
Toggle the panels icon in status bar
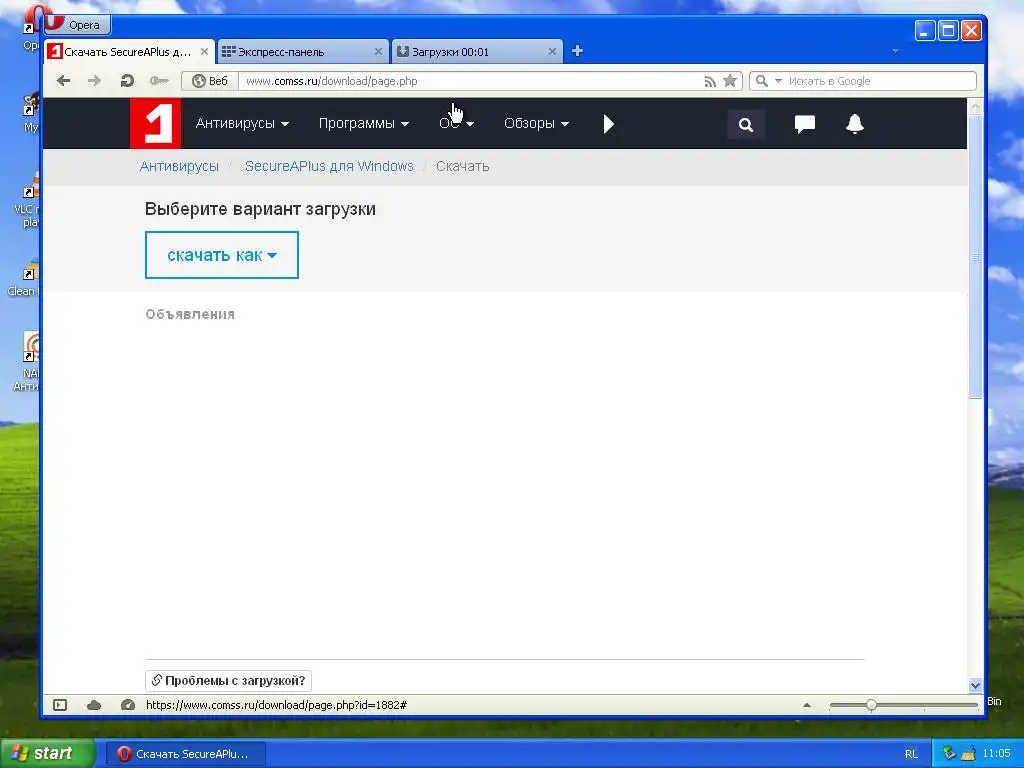[60, 705]
